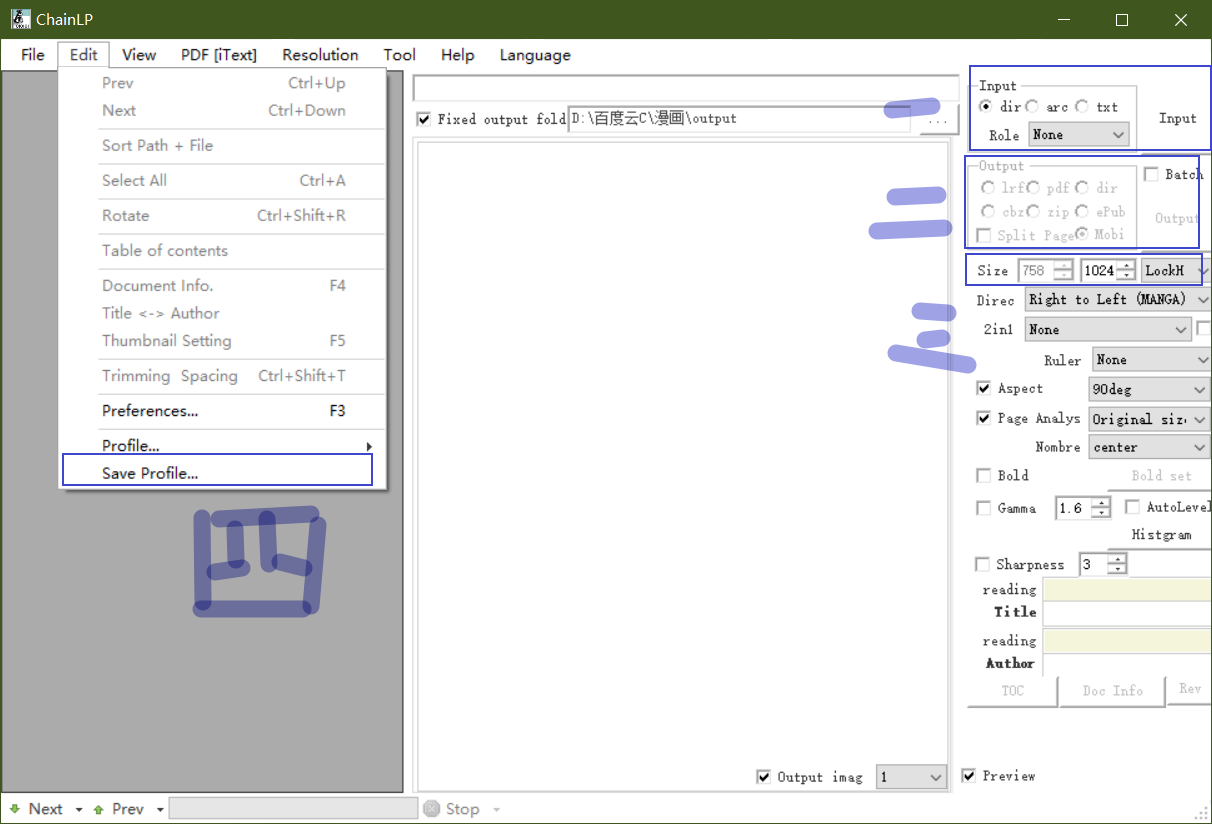
Task: Open the Profile... submenu
Action: coord(222,446)
